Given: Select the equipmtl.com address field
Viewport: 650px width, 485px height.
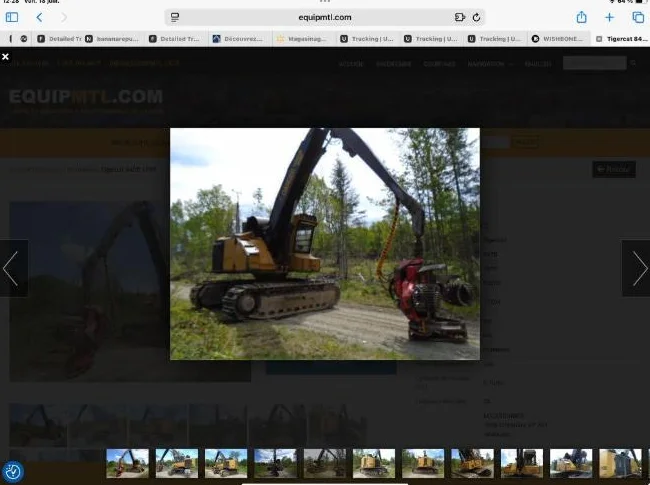Looking at the screenshot, I should pyautogui.click(x=325, y=17).
